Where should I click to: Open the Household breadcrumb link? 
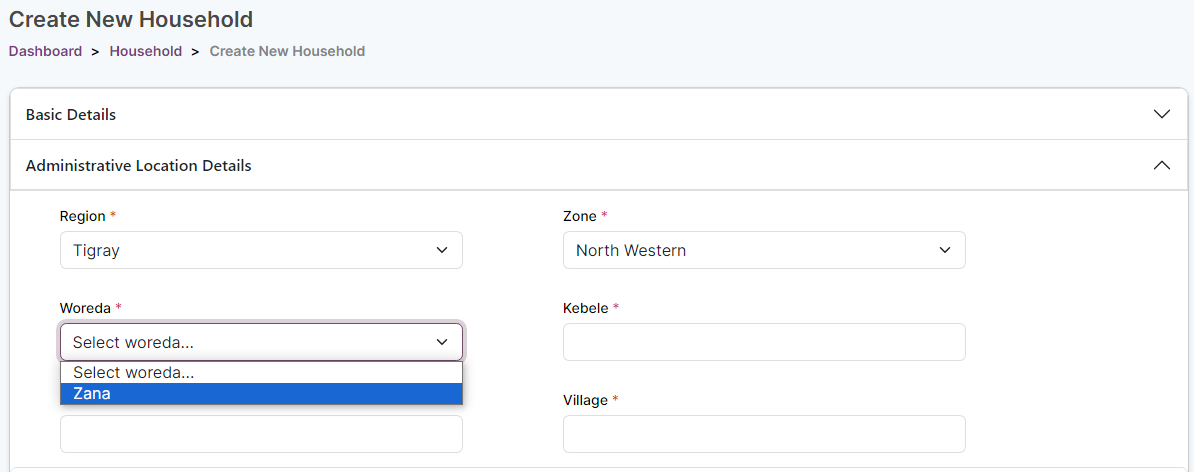(x=146, y=51)
